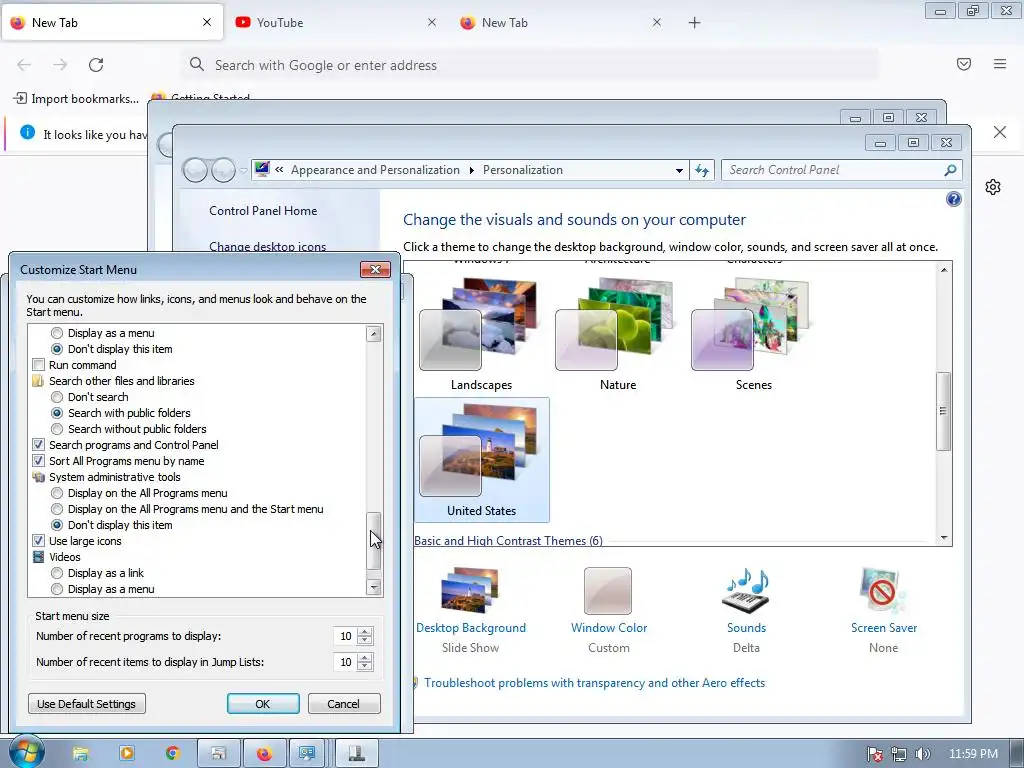The image size is (1024, 768).
Task: Check the Run command checkbox
Action: pos(39,365)
